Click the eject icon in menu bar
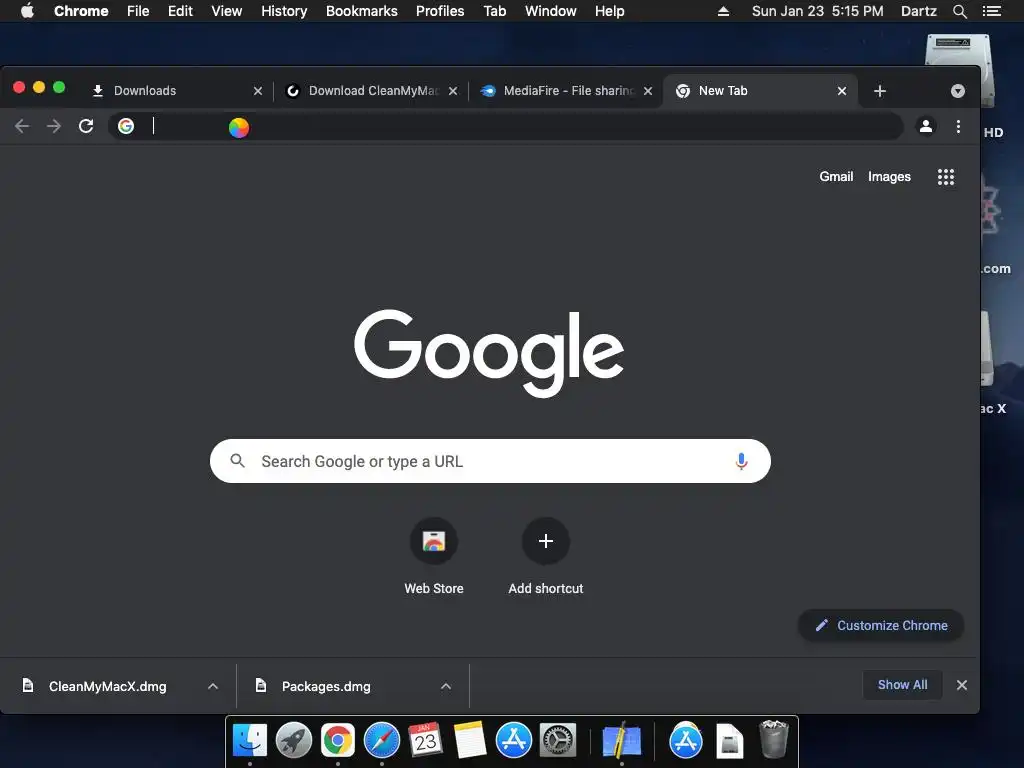The image size is (1024, 768). (723, 11)
